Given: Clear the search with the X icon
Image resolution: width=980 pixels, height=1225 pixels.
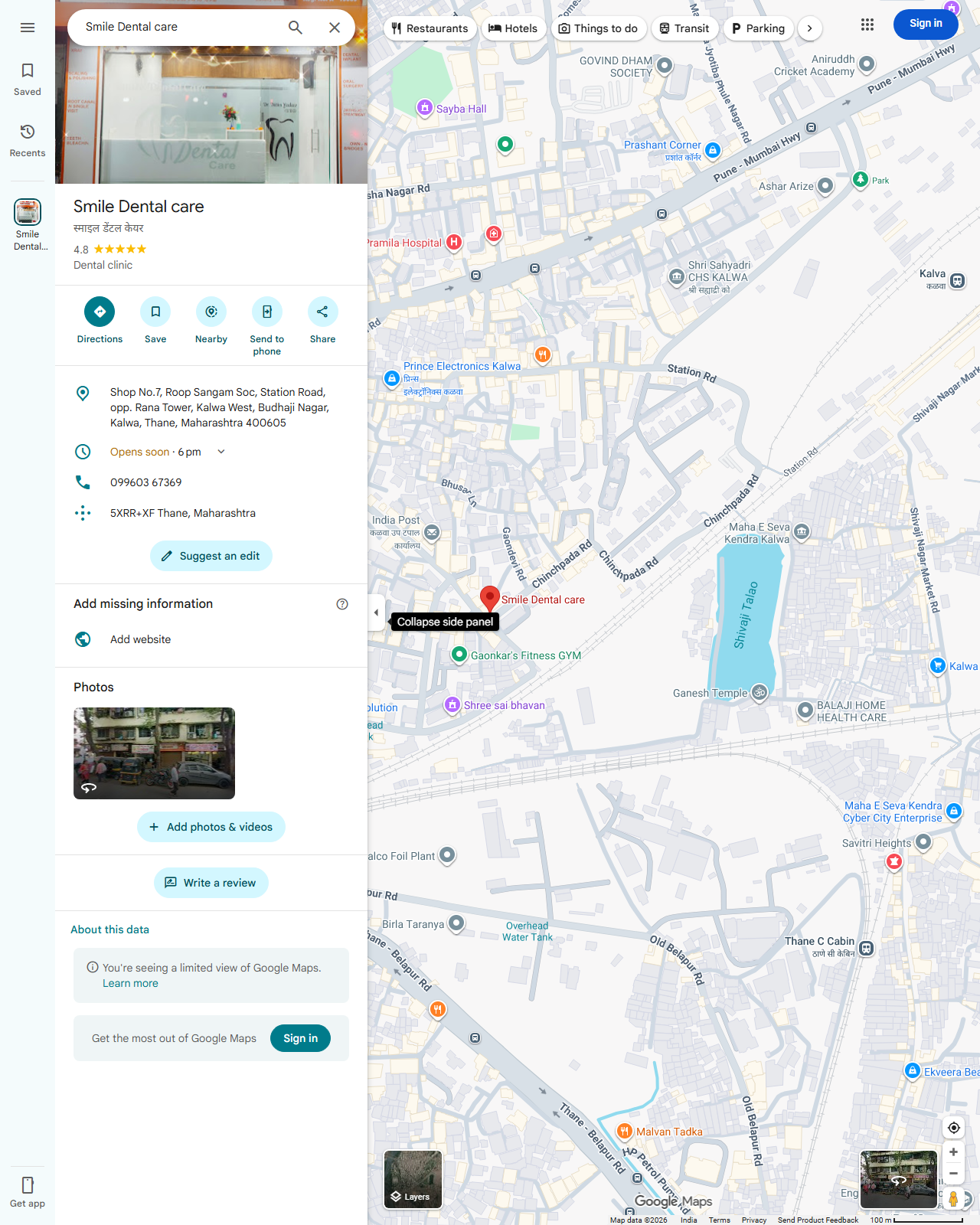Looking at the screenshot, I should pyautogui.click(x=335, y=28).
